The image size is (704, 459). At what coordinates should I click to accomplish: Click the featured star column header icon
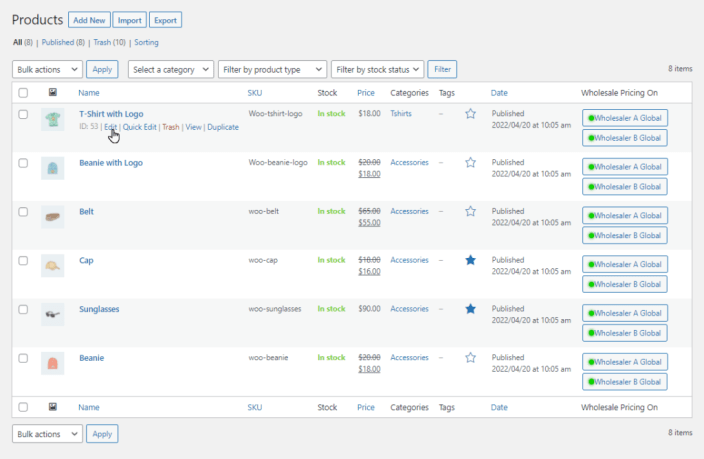[x=470, y=93]
